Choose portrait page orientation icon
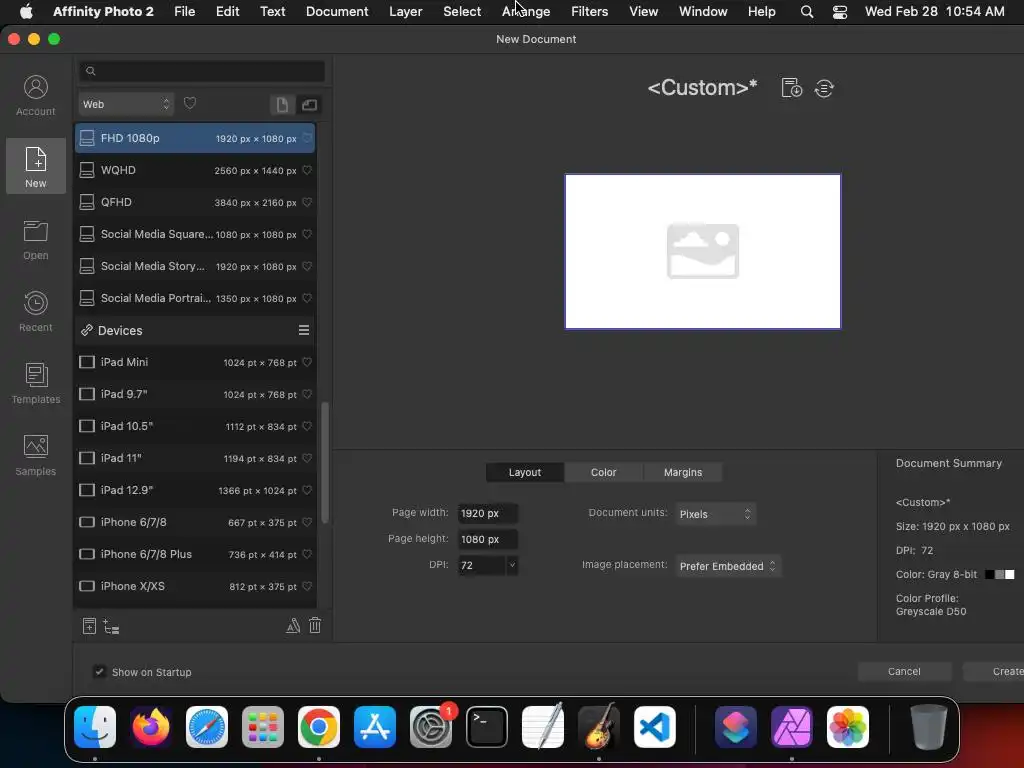This screenshot has height=768, width=1024. [x=282, y=104]
